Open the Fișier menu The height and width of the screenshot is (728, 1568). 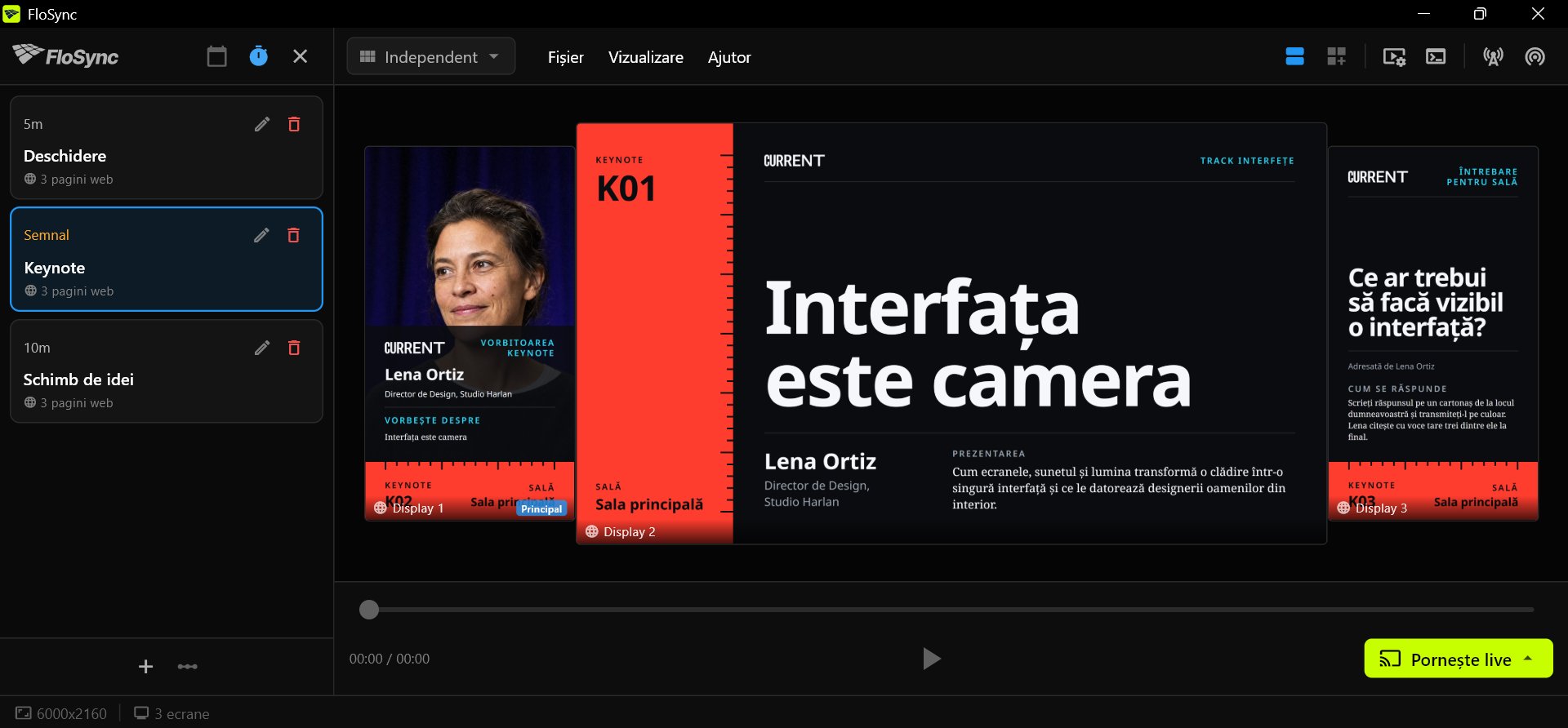click(x=565, y=57)
